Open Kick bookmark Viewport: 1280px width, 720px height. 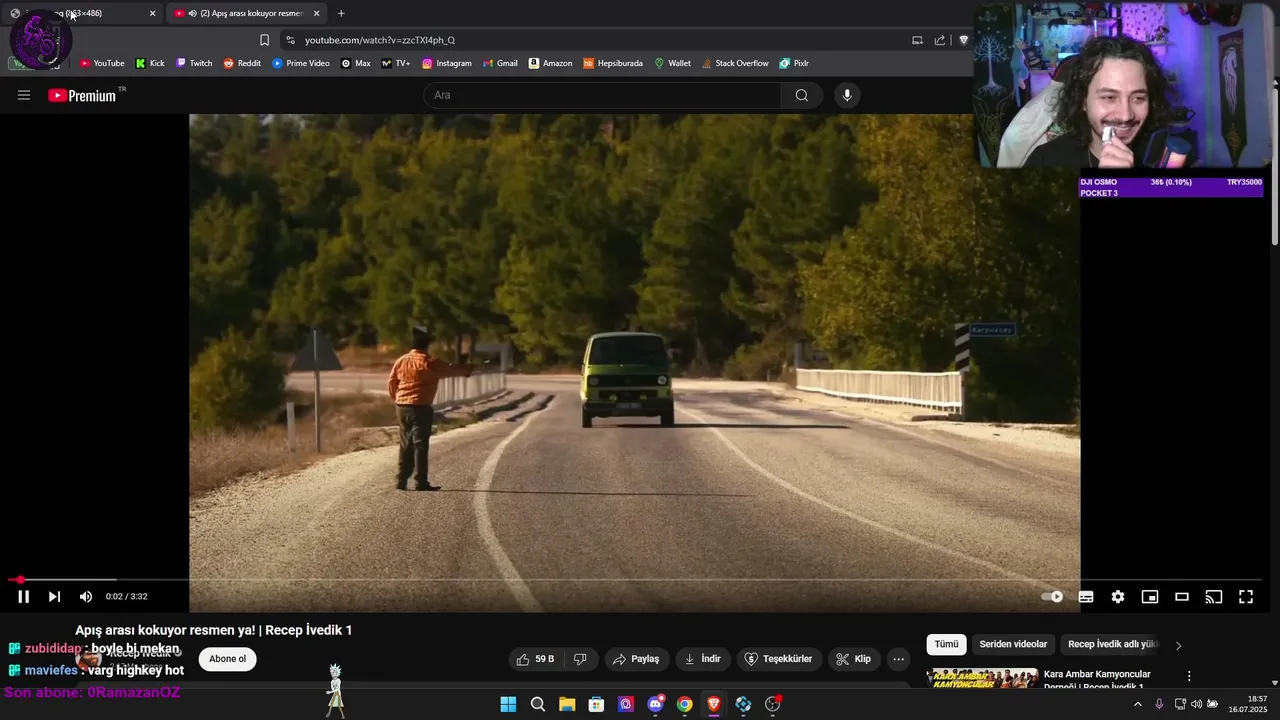pyautogui.click(x=150, y=63)
